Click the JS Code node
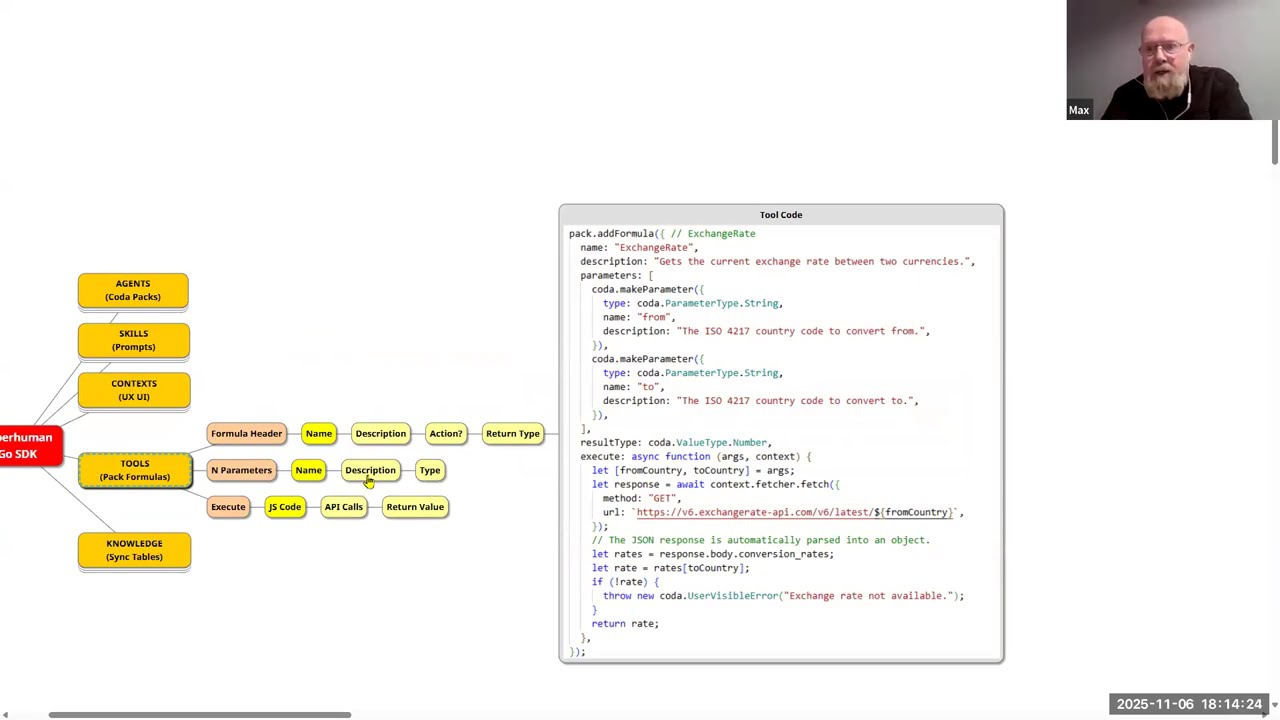 (285, 507)
